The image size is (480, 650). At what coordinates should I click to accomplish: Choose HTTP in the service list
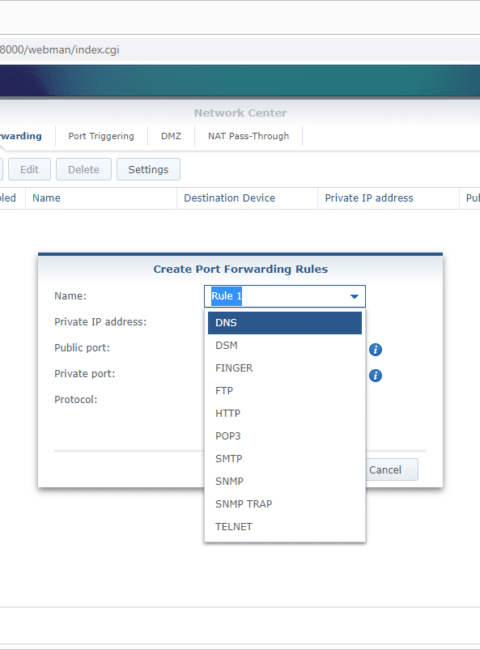[285, 413]
